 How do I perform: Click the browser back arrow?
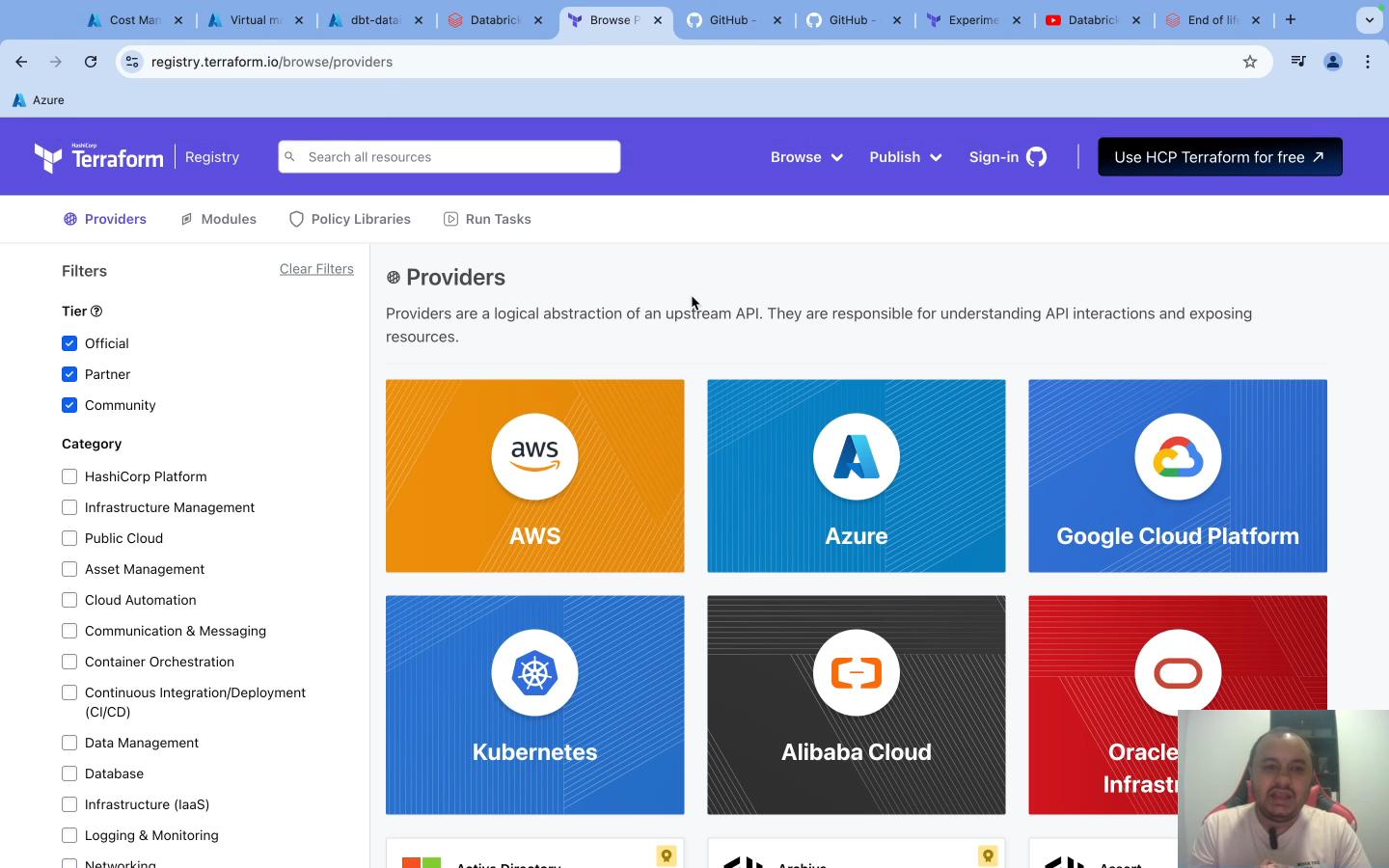point(21,62)
